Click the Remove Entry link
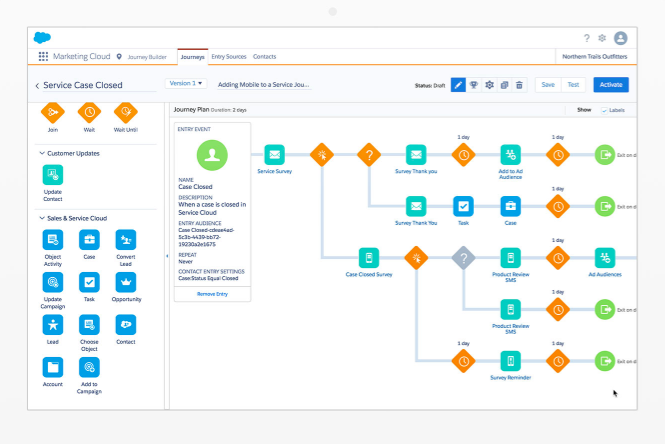 click(x=212, y=294)
